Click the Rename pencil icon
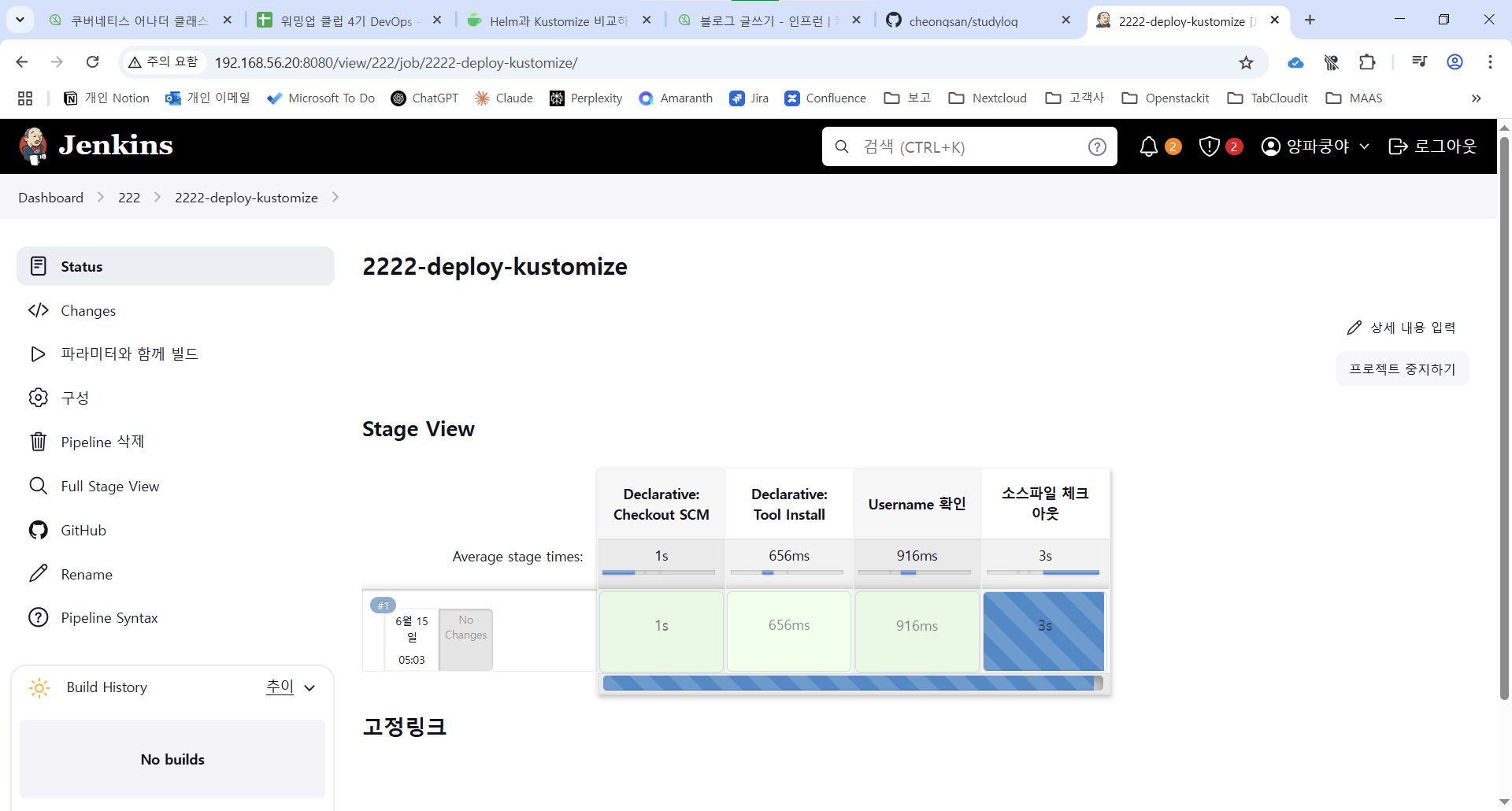This screenshot has height=811, width=1512. point(39,574)
